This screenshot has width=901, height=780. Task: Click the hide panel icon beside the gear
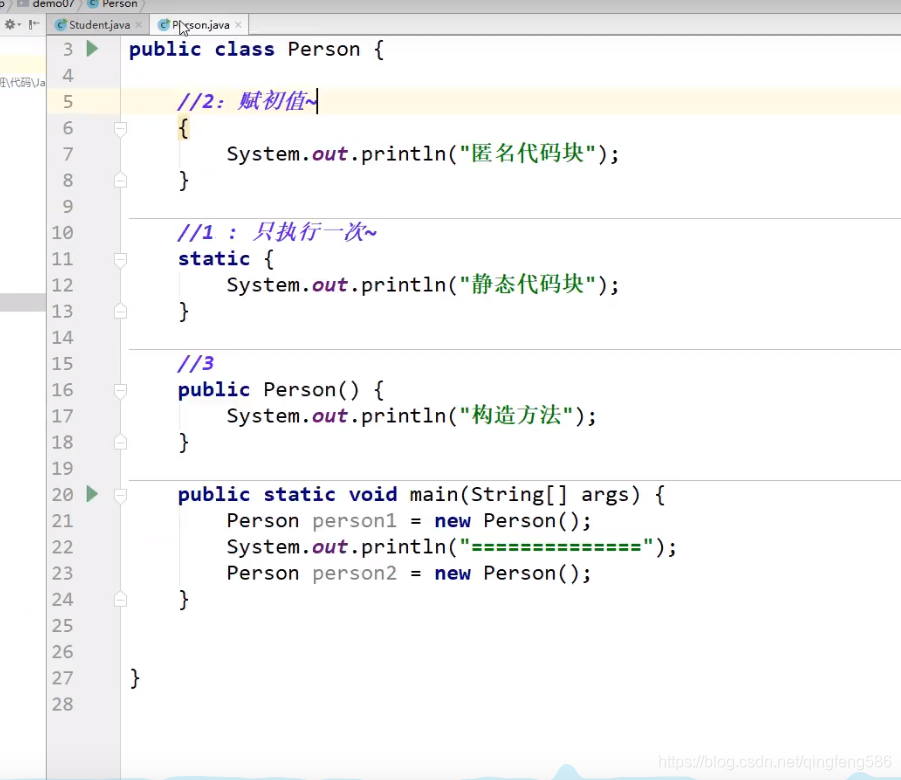(x=34, y=24)
